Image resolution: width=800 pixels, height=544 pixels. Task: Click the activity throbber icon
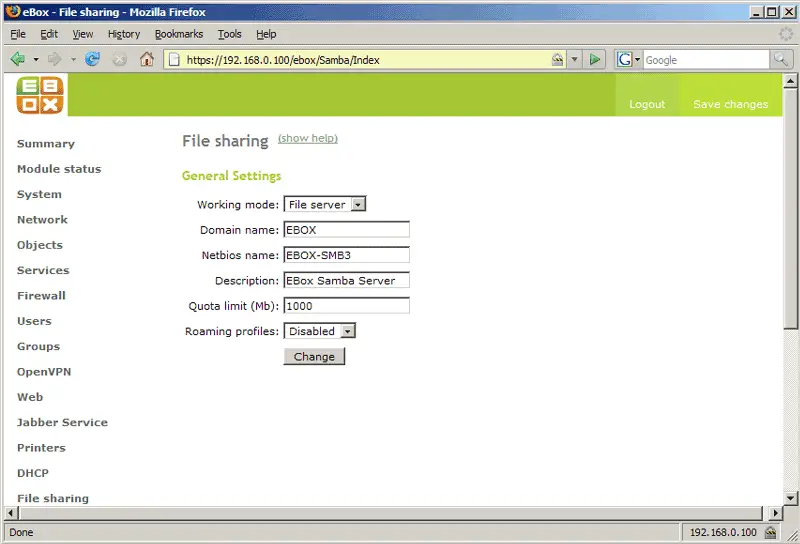(x=786, y=34)
